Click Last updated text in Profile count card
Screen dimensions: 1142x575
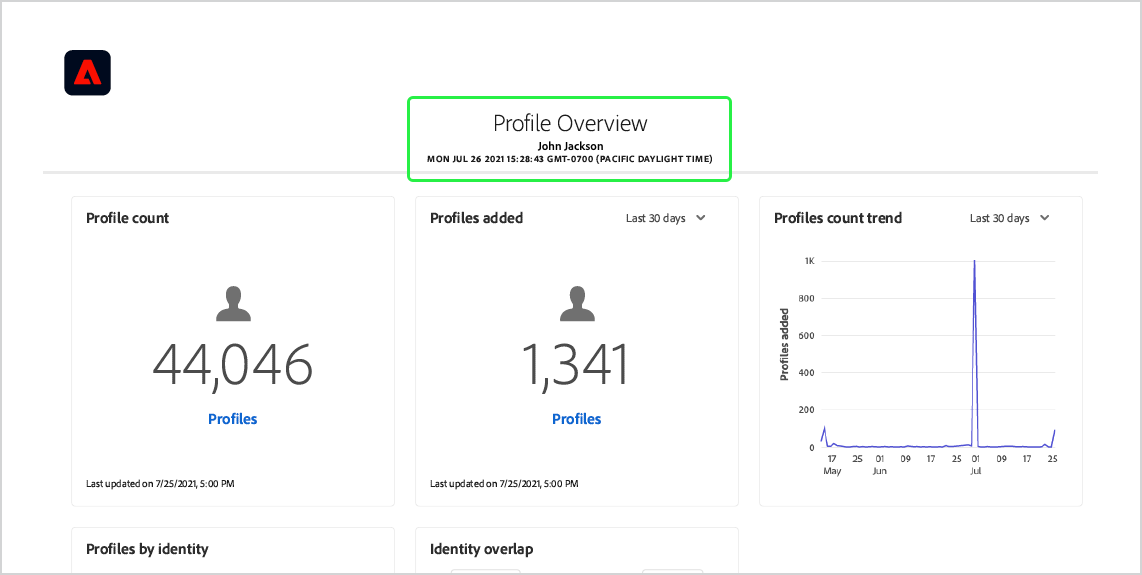(160, 484)
